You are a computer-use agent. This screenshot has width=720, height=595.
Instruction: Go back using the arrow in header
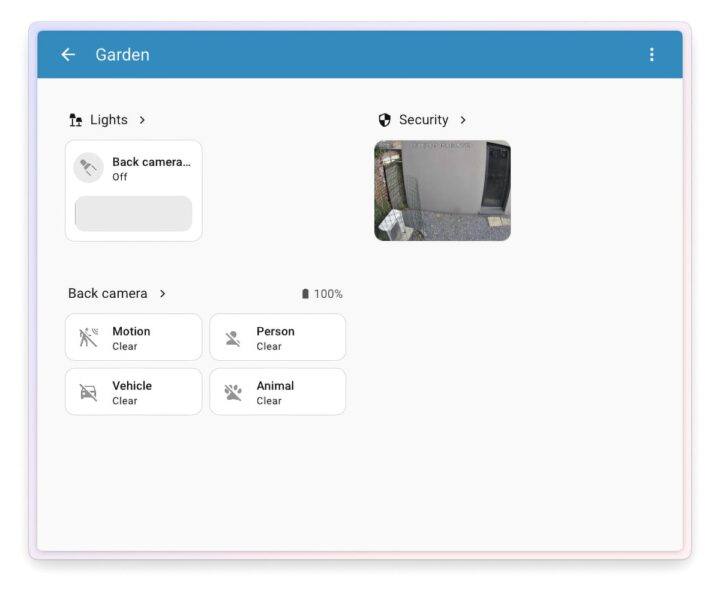[x=68, y=55]
